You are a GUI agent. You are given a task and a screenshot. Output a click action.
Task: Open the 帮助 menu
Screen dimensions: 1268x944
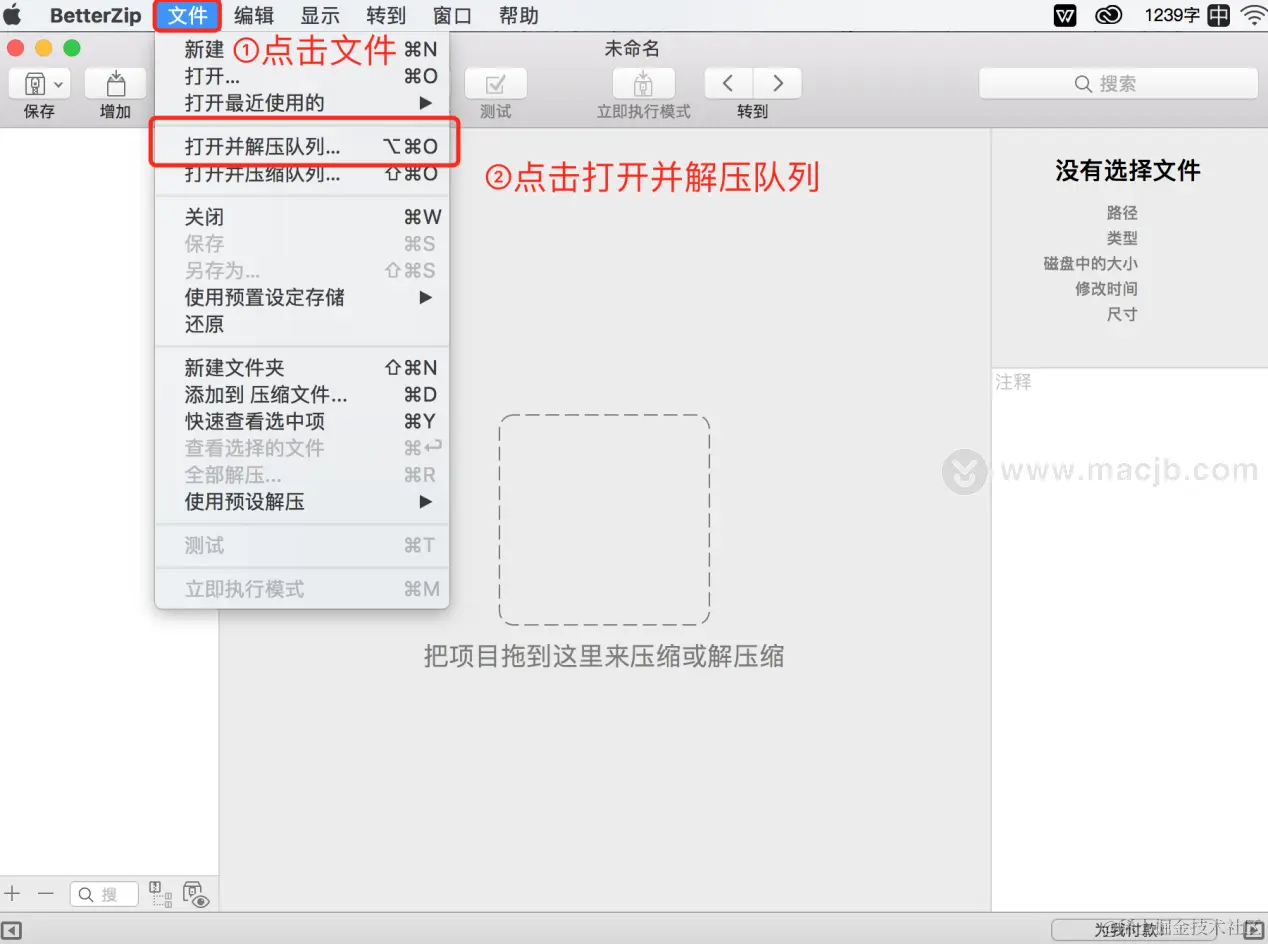(518, 15)
